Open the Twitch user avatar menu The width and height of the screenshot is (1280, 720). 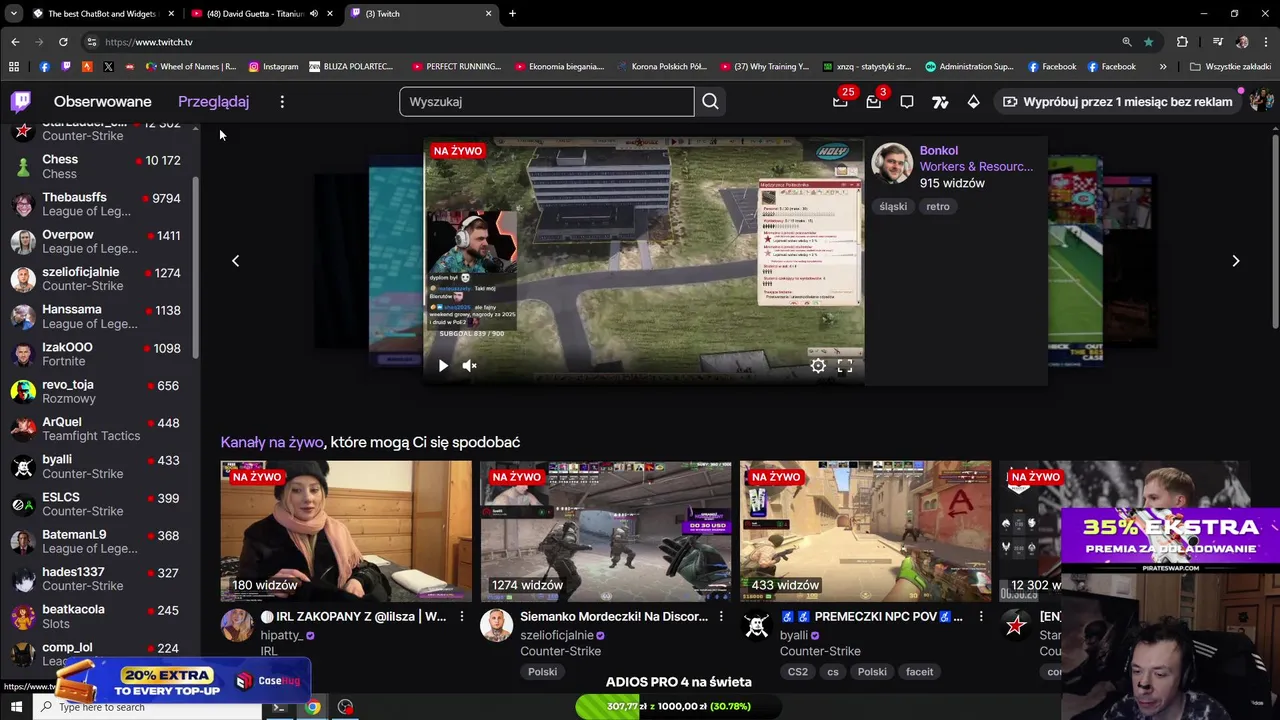(x=1261, y=101)
